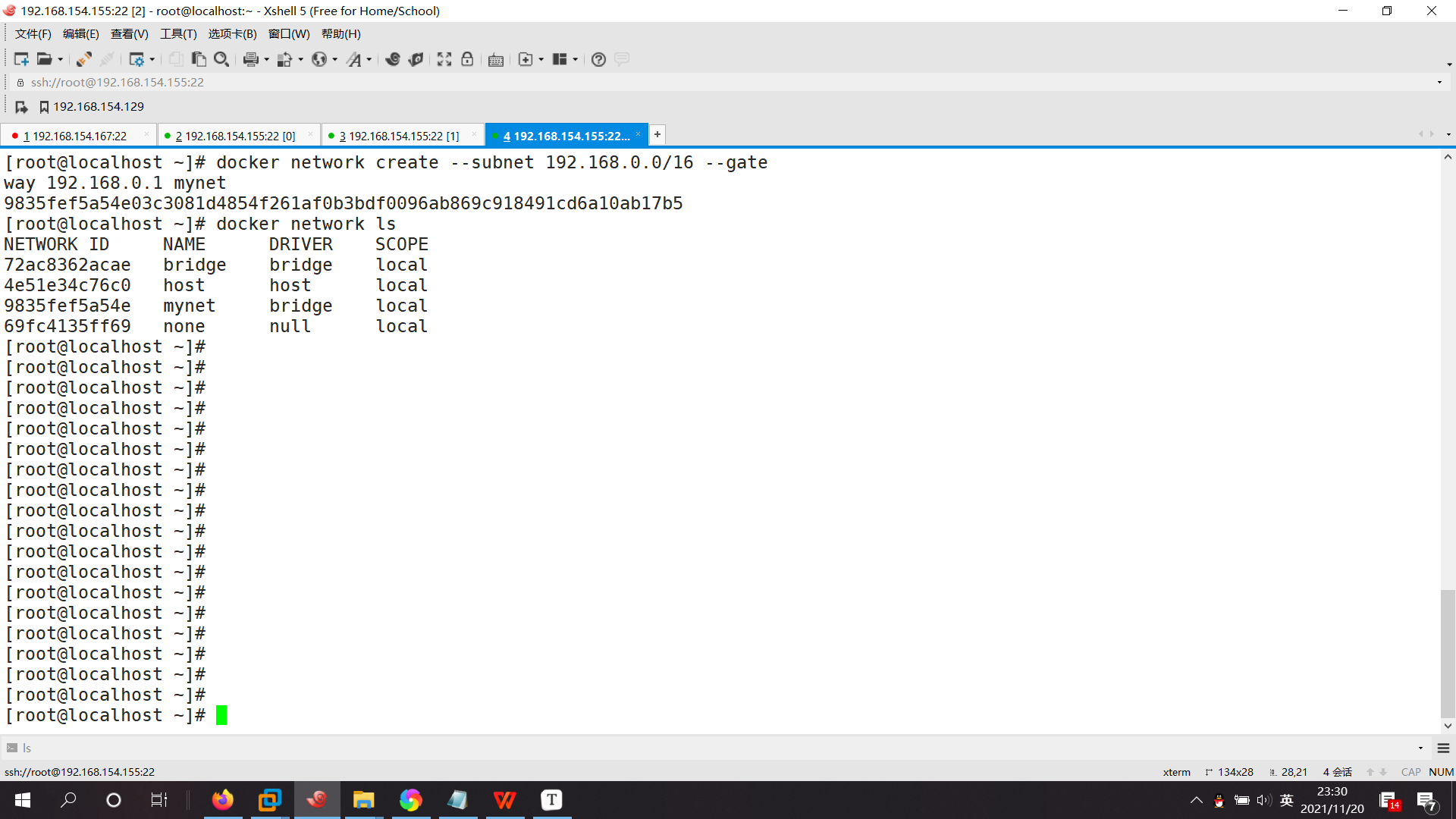Screen dimensions: 1456x819
Task: Toggle CAP lock indicator in status bar
Action: 1410,772
